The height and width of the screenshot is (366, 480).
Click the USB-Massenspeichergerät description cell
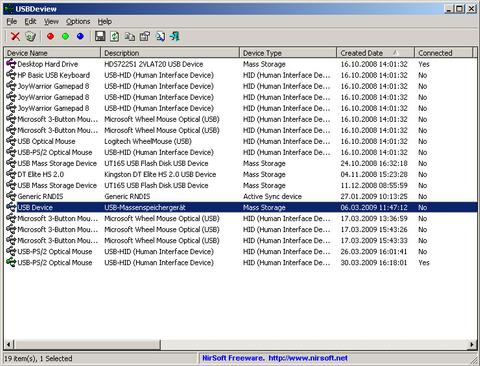(145, 207)
